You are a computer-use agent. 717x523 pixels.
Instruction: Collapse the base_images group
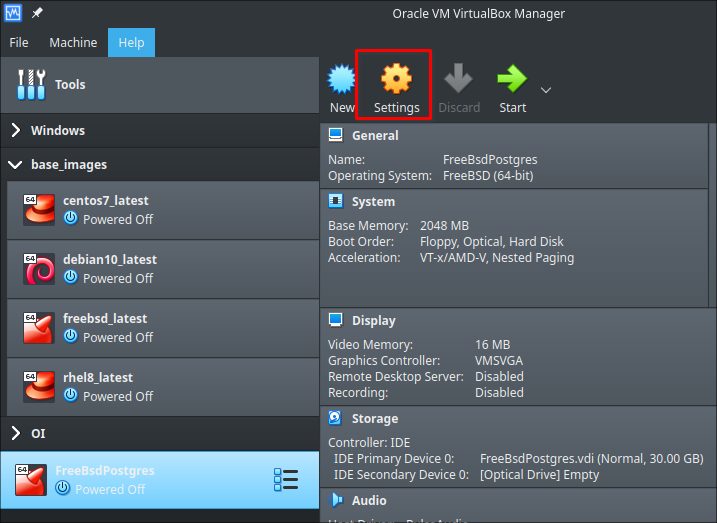16,165
